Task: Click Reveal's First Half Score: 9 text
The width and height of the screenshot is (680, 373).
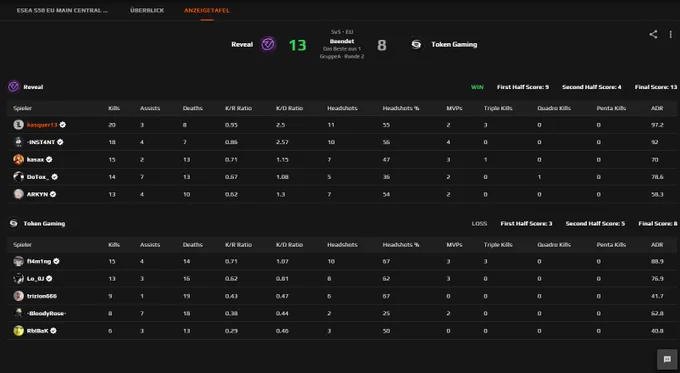Action: coord(523,87)
